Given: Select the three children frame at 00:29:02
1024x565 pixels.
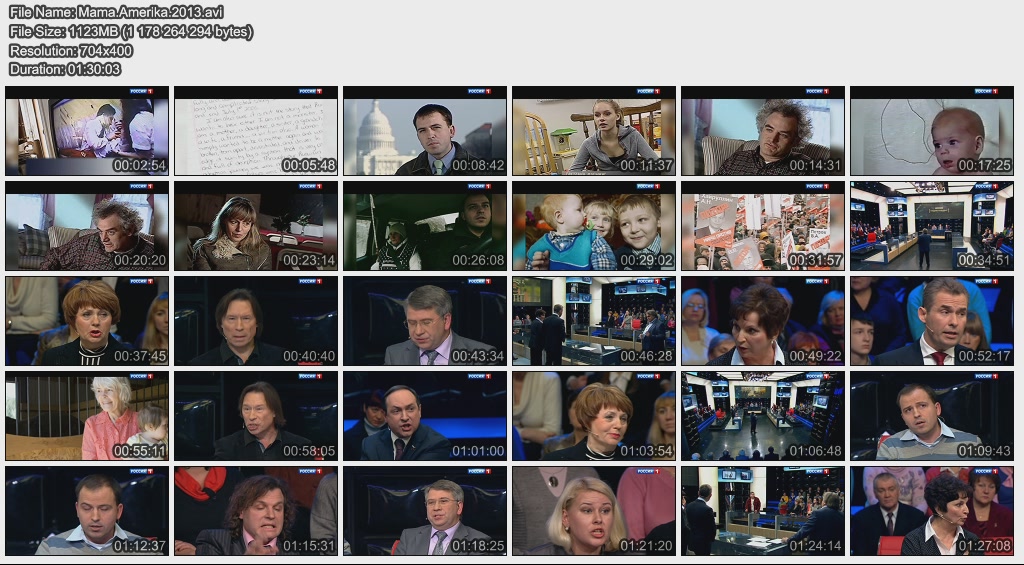Looking at the screenshot, I should tap(594, 226).
